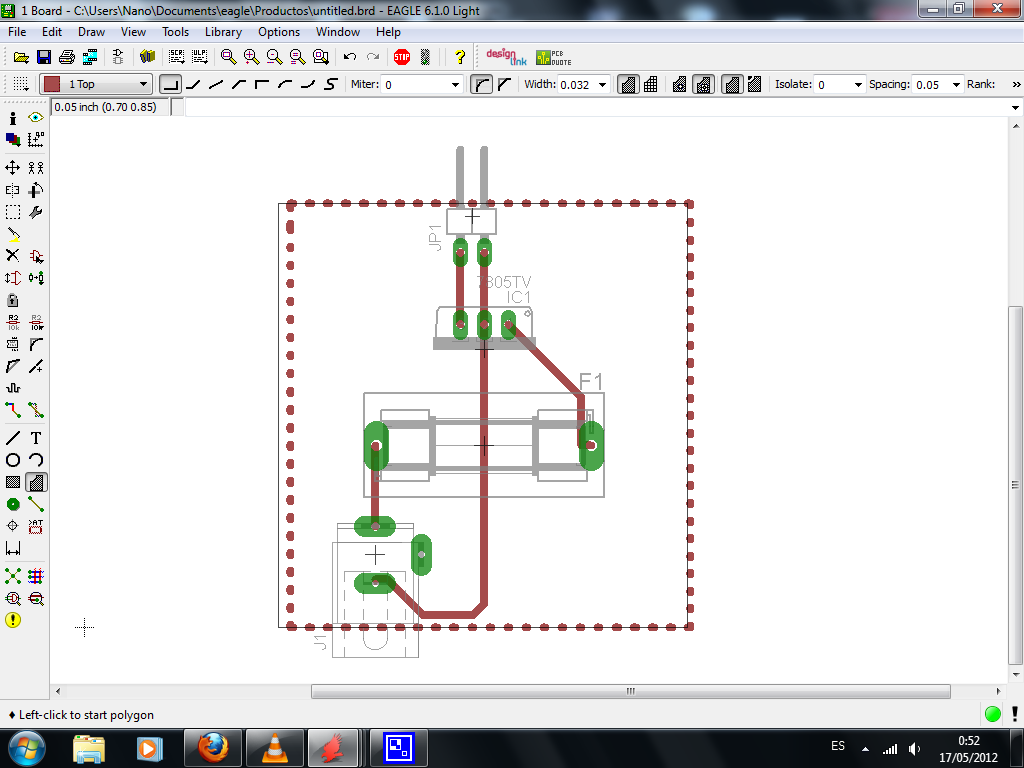Open the Draw menu

tap(91, 32)
